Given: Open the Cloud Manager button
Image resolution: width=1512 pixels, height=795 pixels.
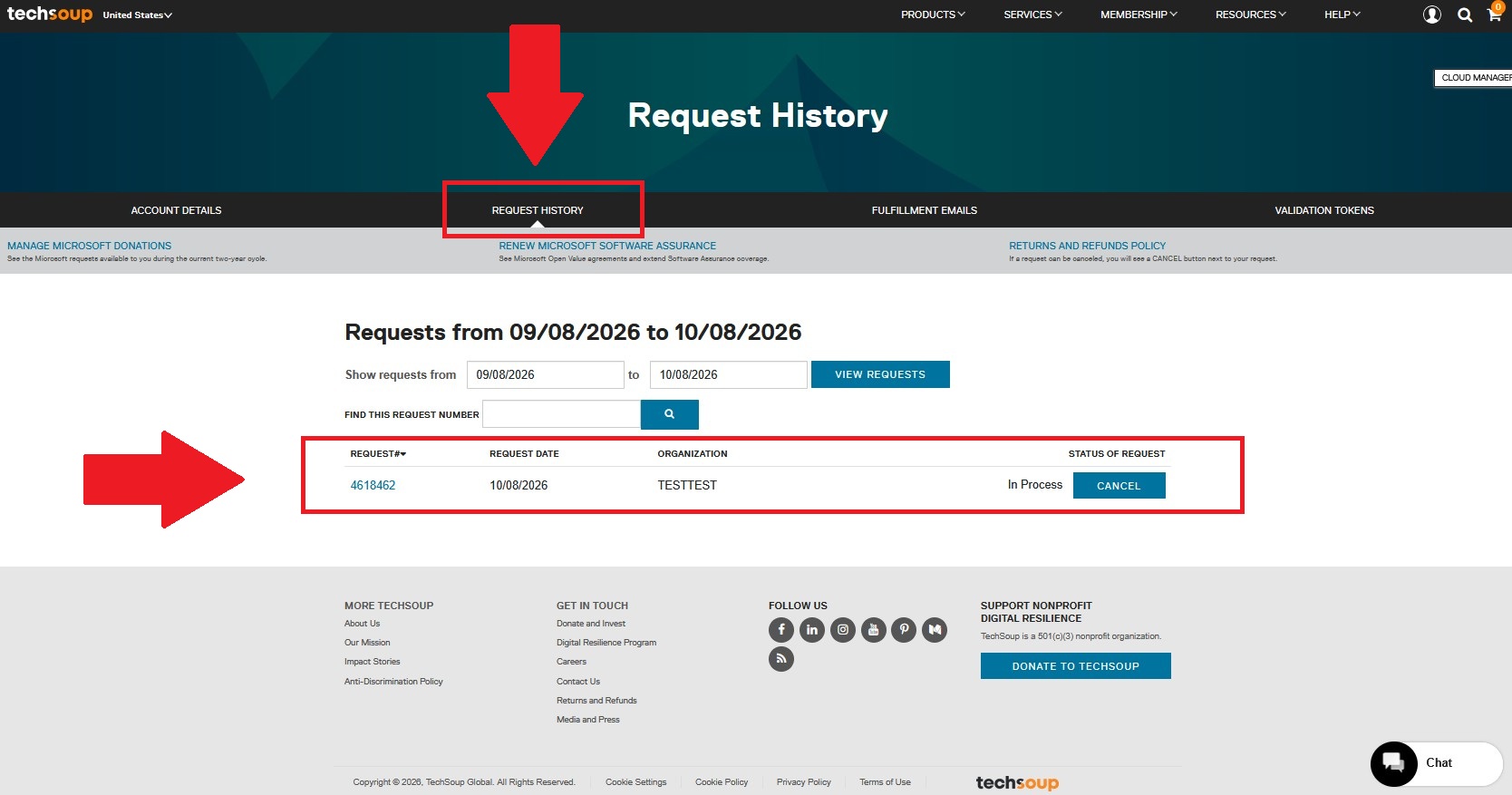Looking at the screenshot, I should tap(1474, 78).
